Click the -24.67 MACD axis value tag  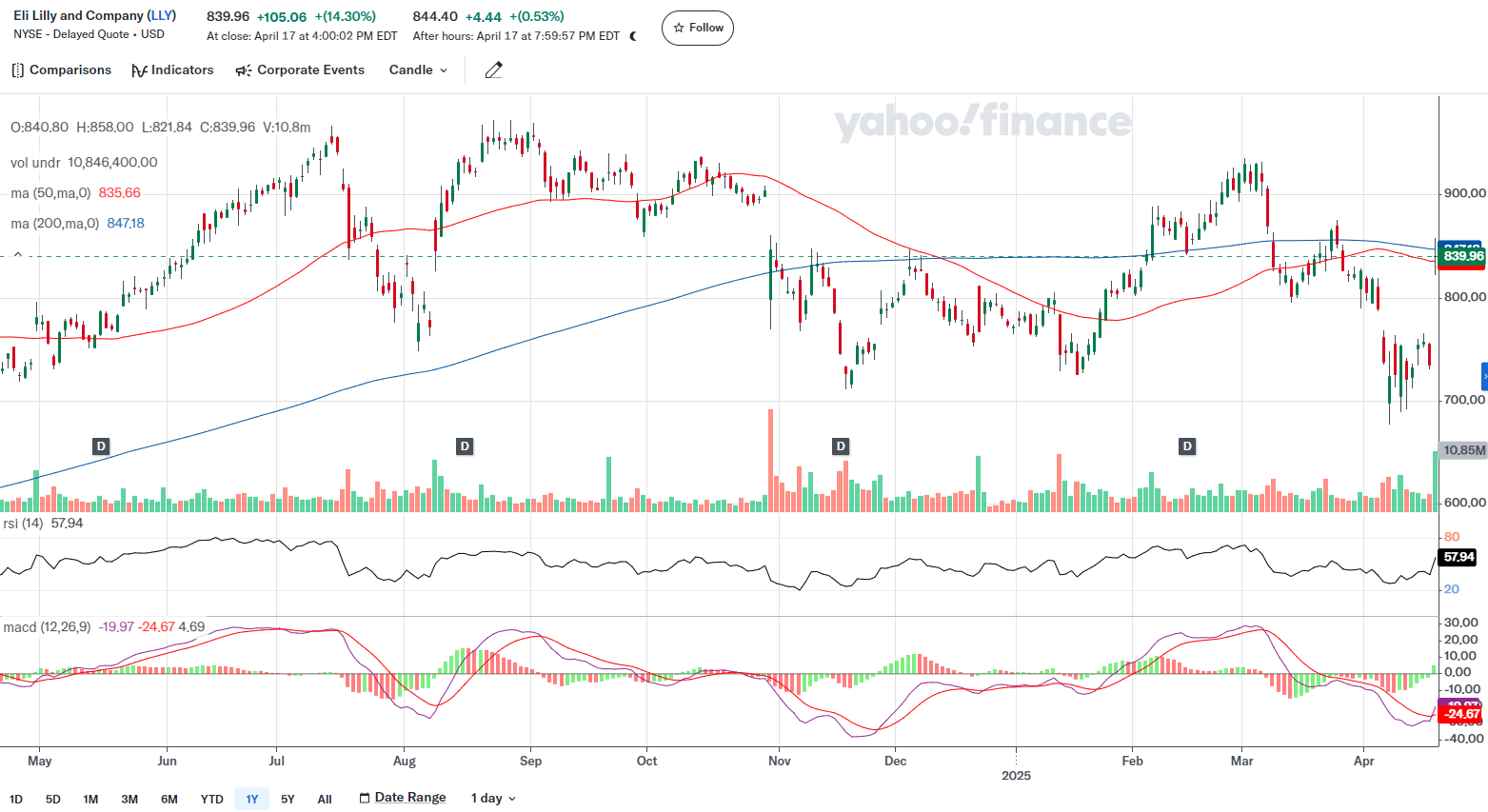point(1462,713)
